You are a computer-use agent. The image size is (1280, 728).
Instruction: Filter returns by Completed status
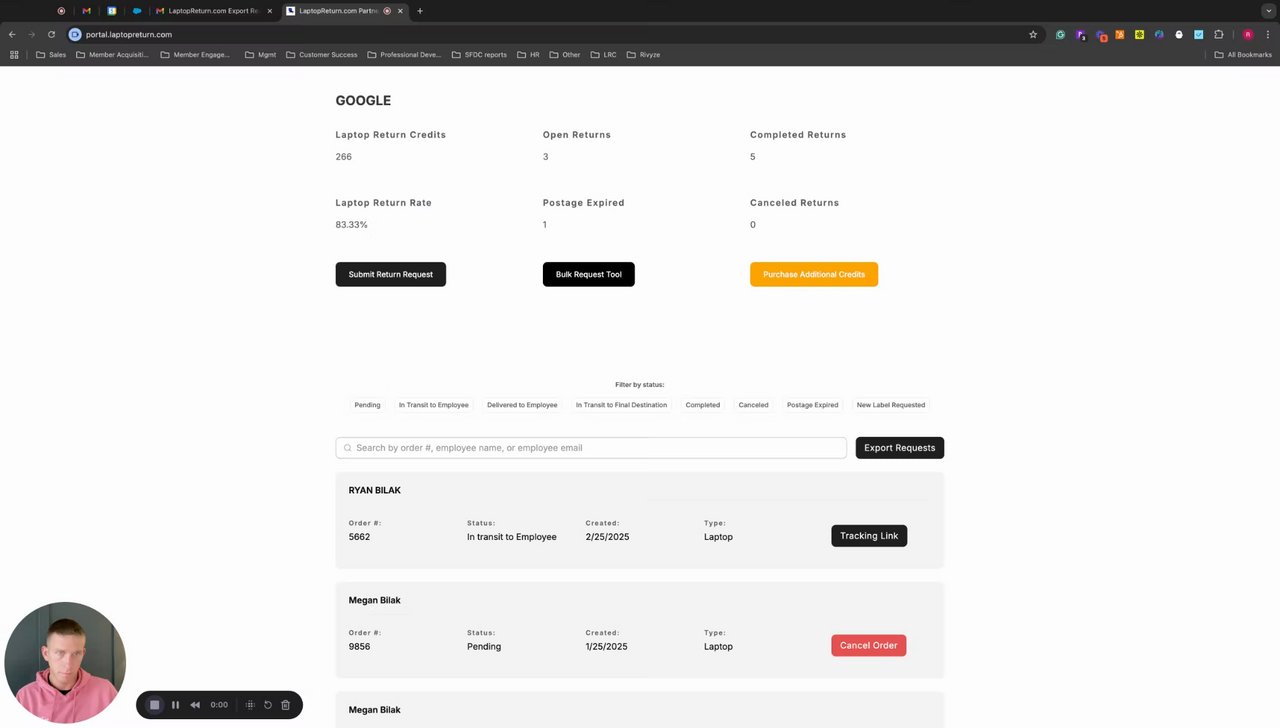point(702,405)
